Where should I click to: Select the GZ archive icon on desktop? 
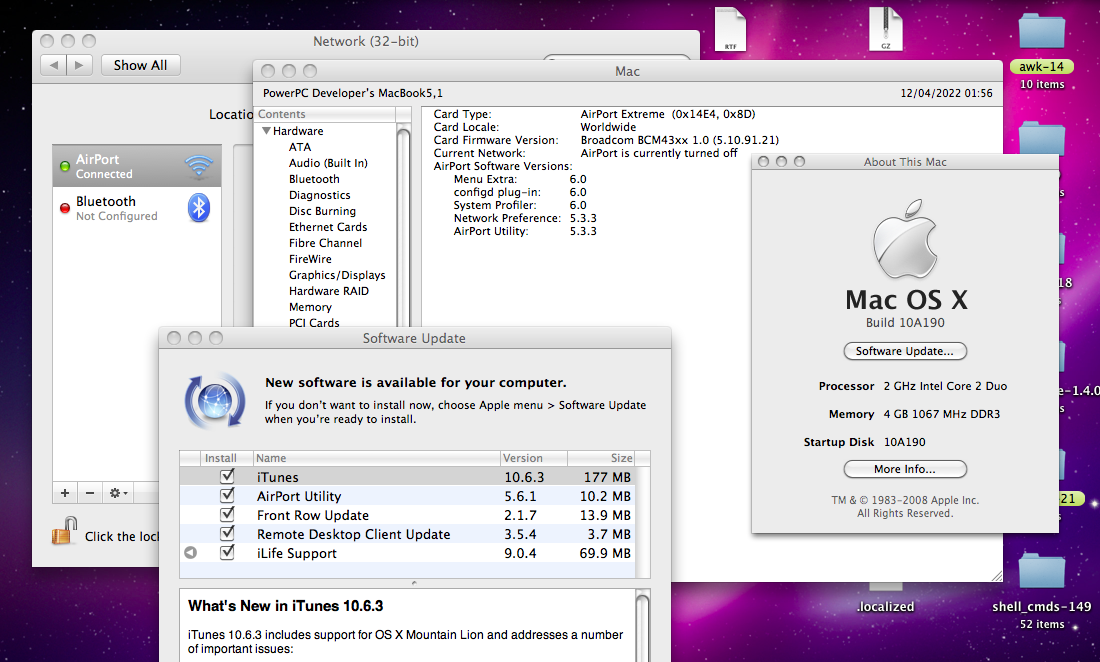tap(885, 29)
